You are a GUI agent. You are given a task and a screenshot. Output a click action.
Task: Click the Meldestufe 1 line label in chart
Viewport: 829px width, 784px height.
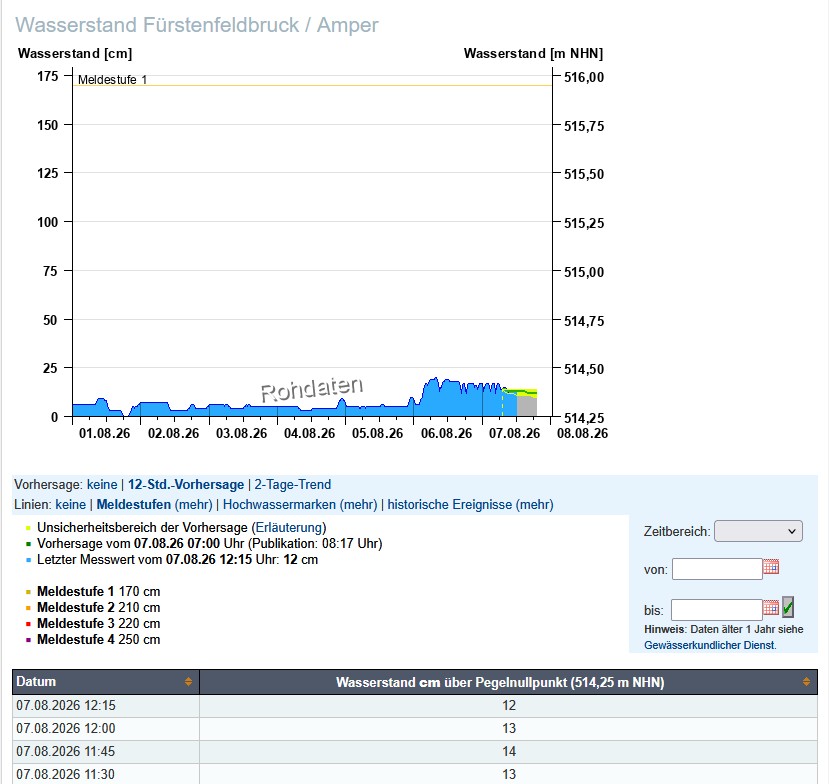(x=113, y=80)
